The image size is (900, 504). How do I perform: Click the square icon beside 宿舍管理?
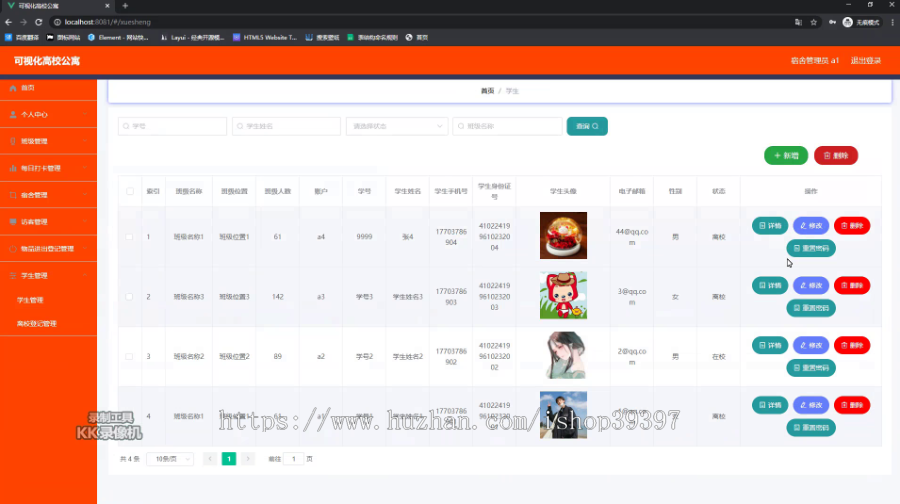click(13, 195)
